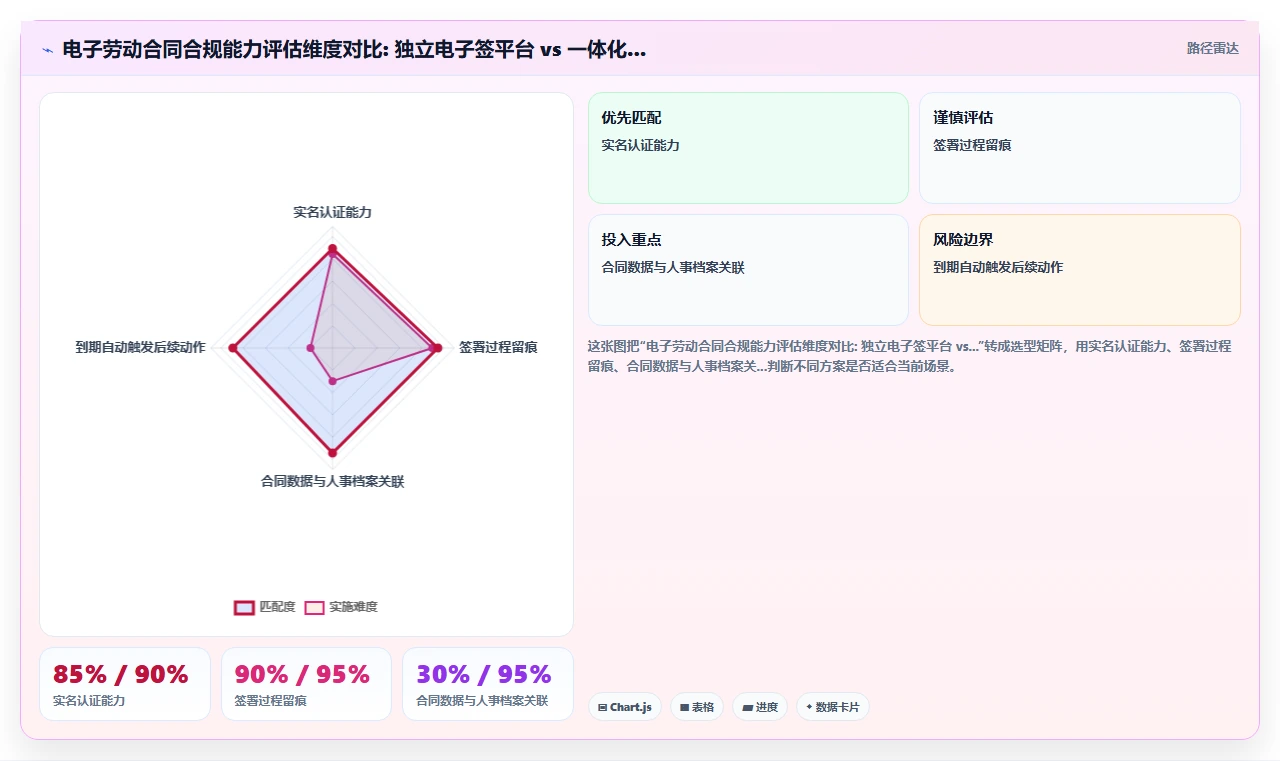The image size is (1280, 761).
Task: Click the 合同数据与人事档案关联 radar axis label
Action: (x=332, y=481)
